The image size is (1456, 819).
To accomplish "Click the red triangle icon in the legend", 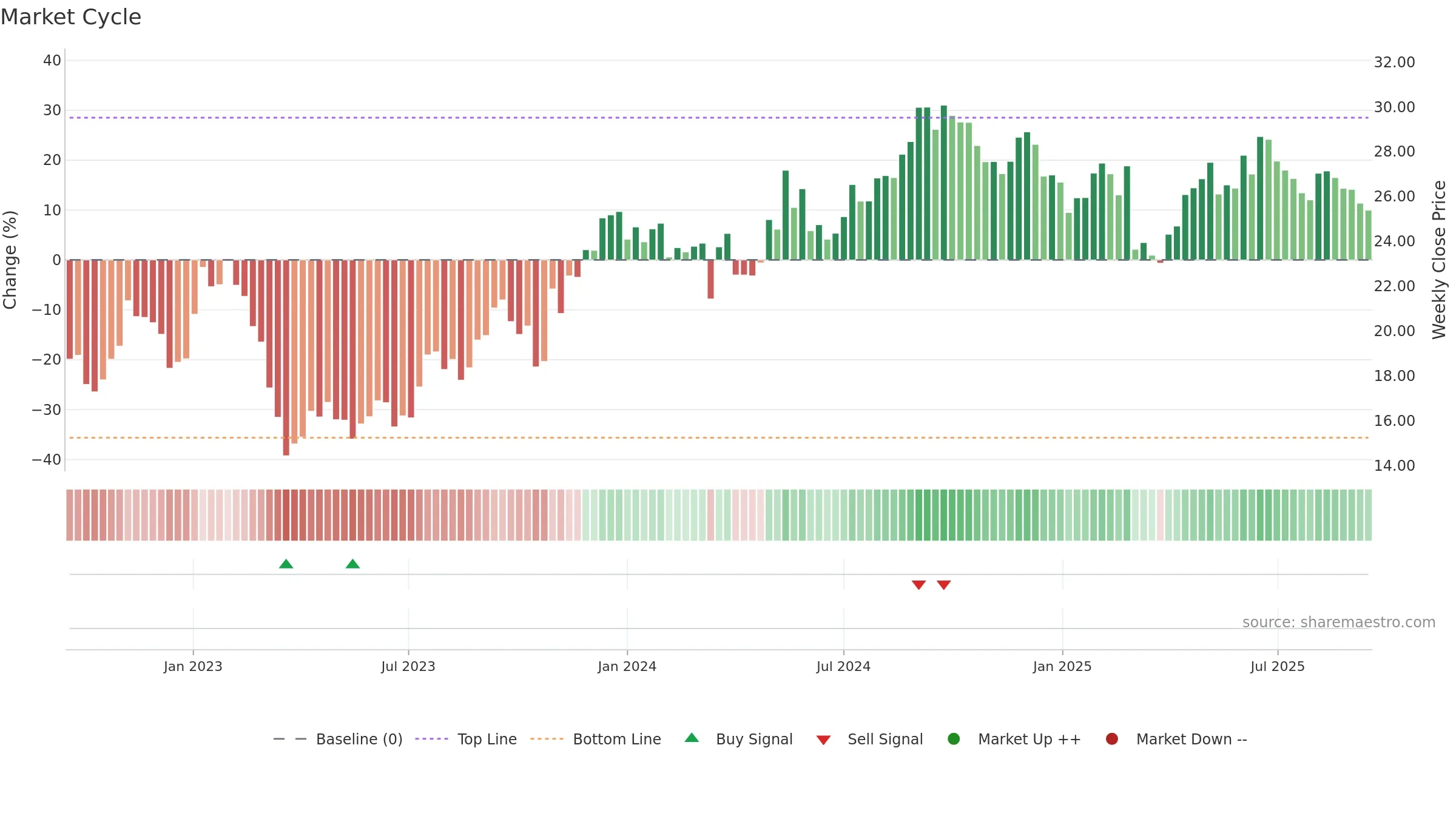I will coord(823,740).
